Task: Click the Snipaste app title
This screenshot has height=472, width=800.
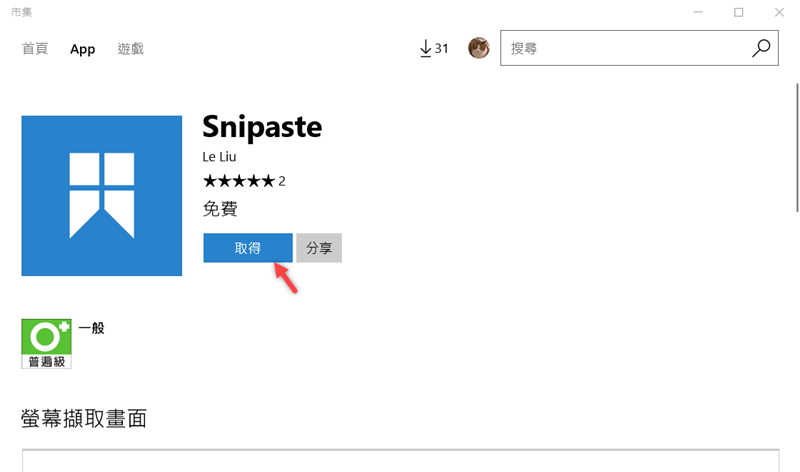Action: click(262, 127)
